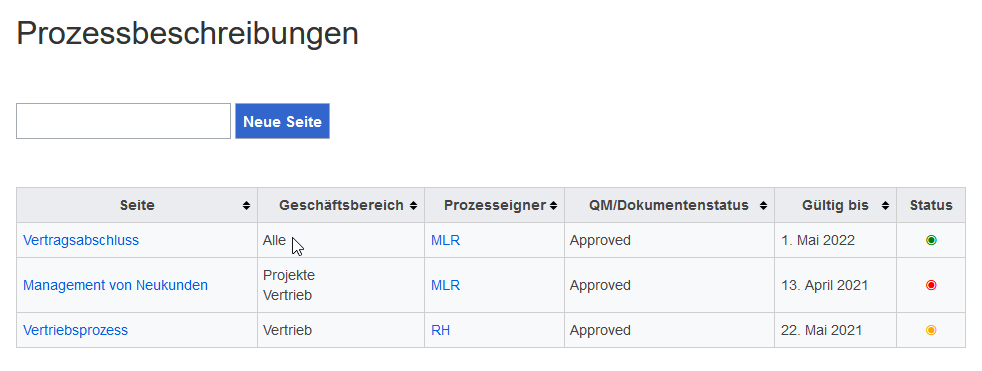This screenshot has width=982, height=371.
Task: Click the Prozessbeschreibungen page heading
Action: 187,33
